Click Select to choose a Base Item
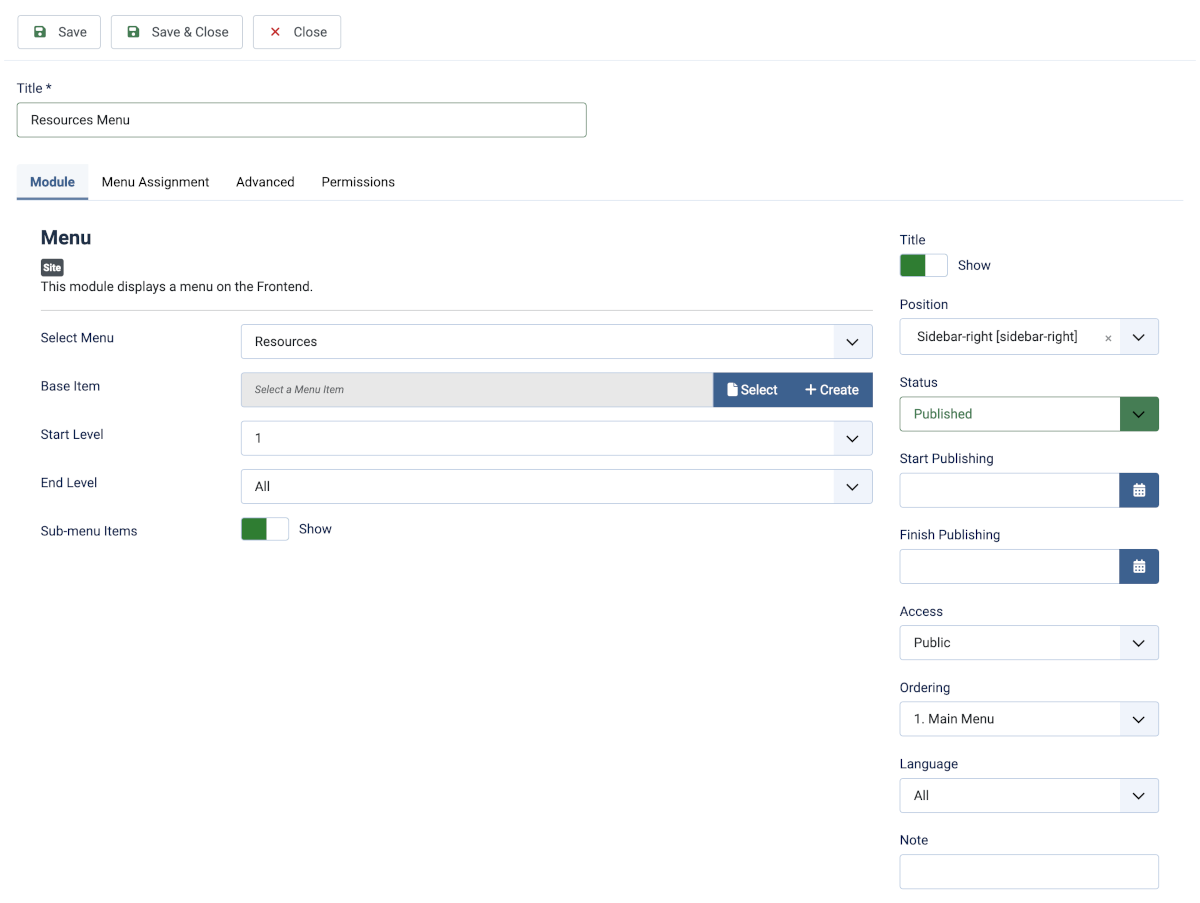The width and height of the screenshot is (1200, 903). pyautogui.click(x=752, y=389)
